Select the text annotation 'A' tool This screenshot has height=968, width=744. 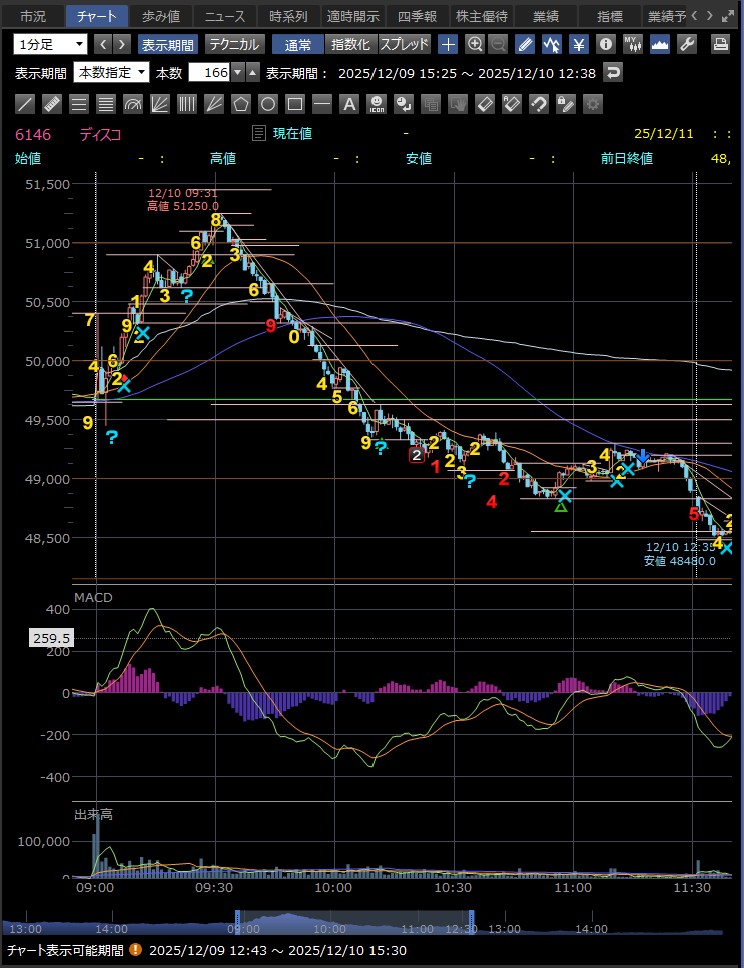coord(349,103)
